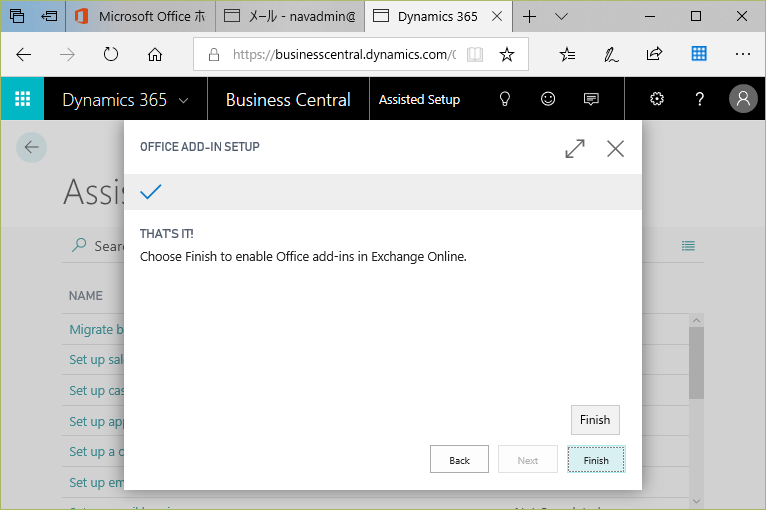Close the Dynamics 365 browser tab
Viewport: 766px width, 510px height.
(x=497, y=16)
